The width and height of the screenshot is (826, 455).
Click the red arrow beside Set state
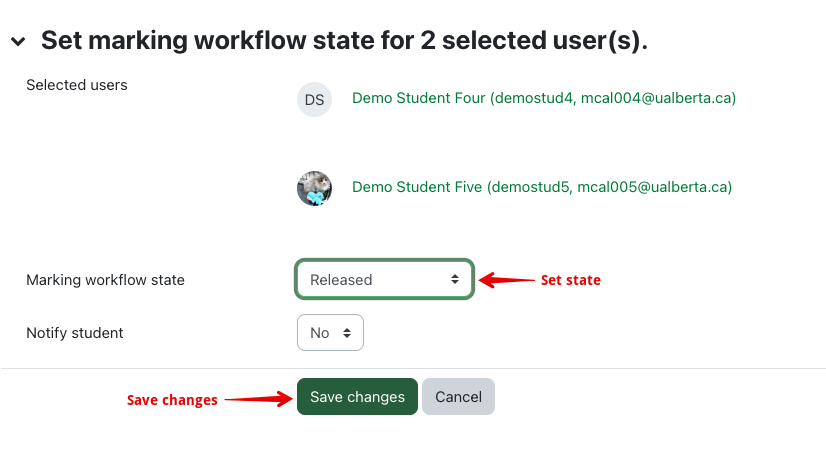tap(506, 280)
